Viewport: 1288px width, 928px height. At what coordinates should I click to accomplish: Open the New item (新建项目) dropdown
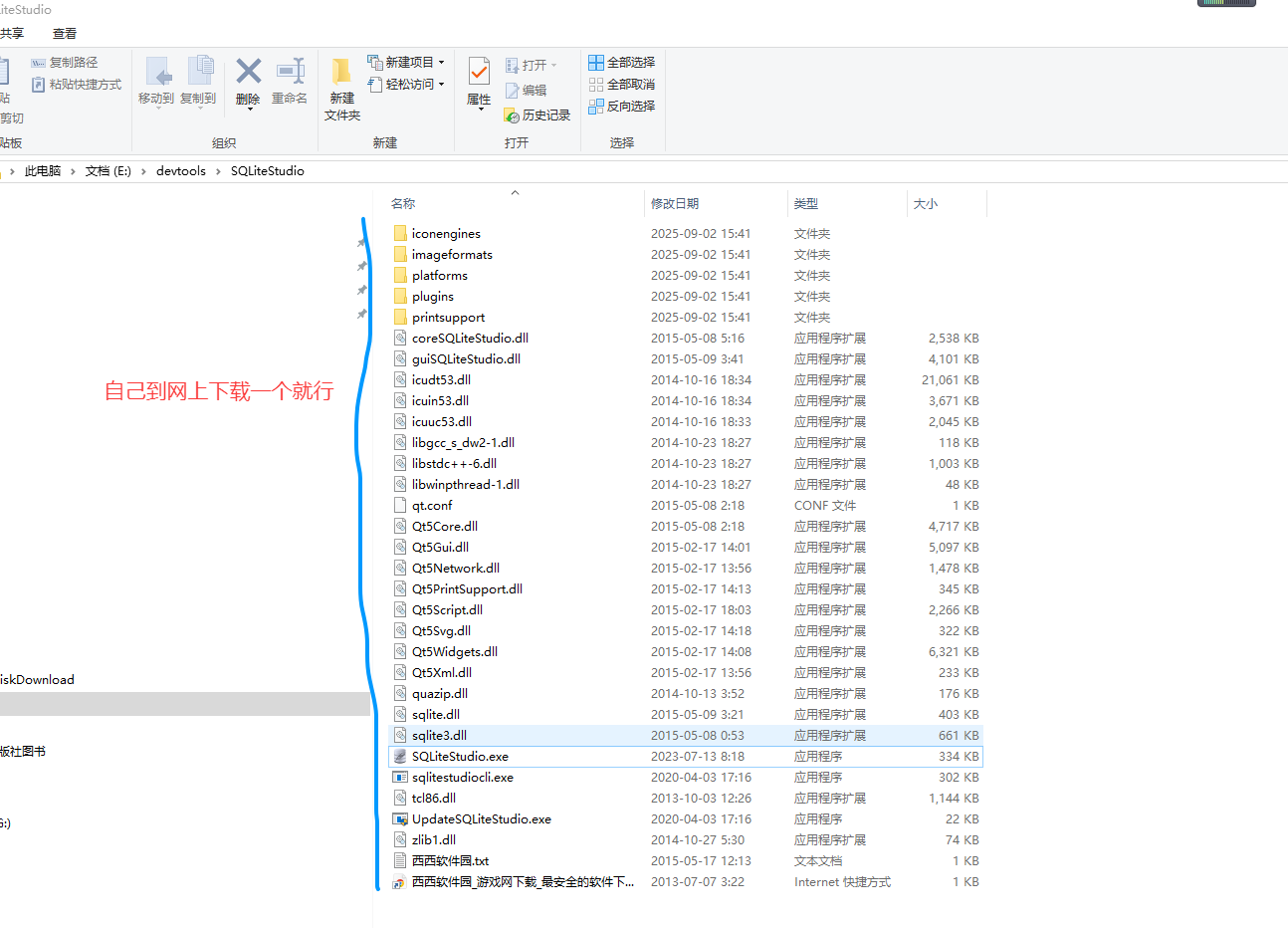coord(406,62)
